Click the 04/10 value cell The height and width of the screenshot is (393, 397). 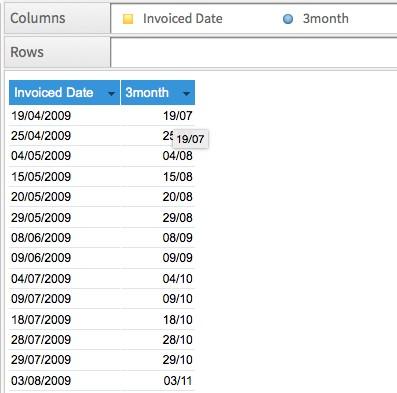[158, 279]
